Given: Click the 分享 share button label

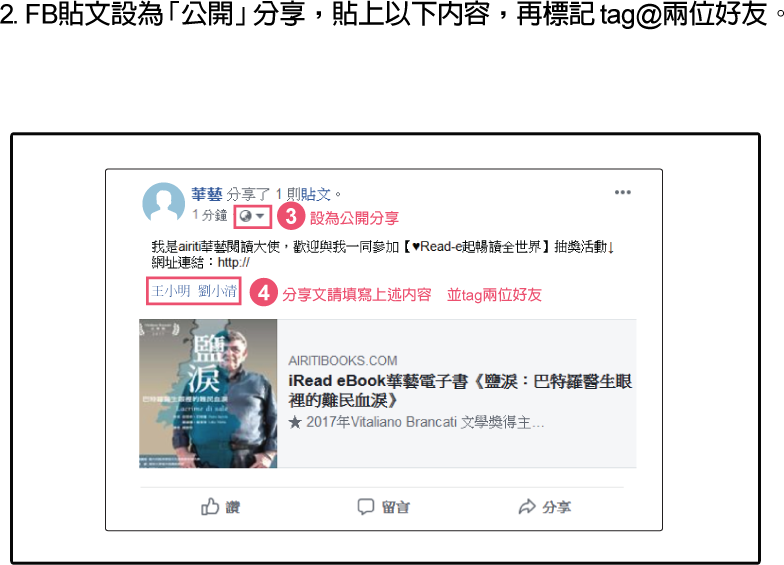Looking at the screenshot, I should pyautogui.click(x=556, y=508).
